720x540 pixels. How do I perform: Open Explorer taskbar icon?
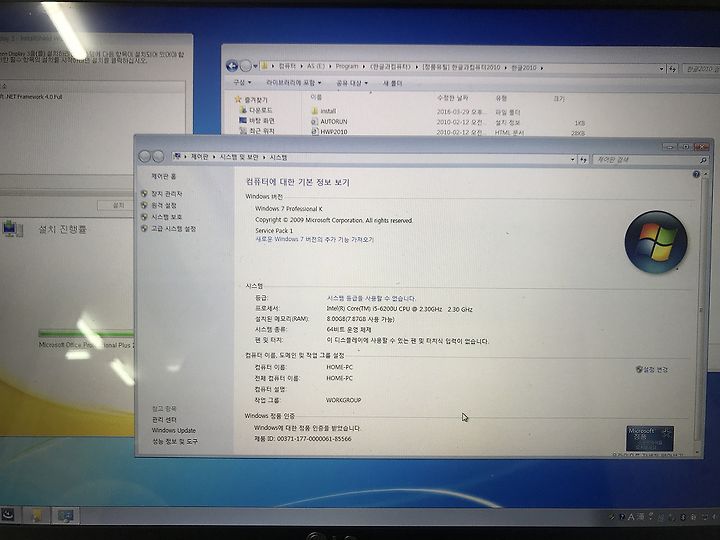tap(36, 515)
